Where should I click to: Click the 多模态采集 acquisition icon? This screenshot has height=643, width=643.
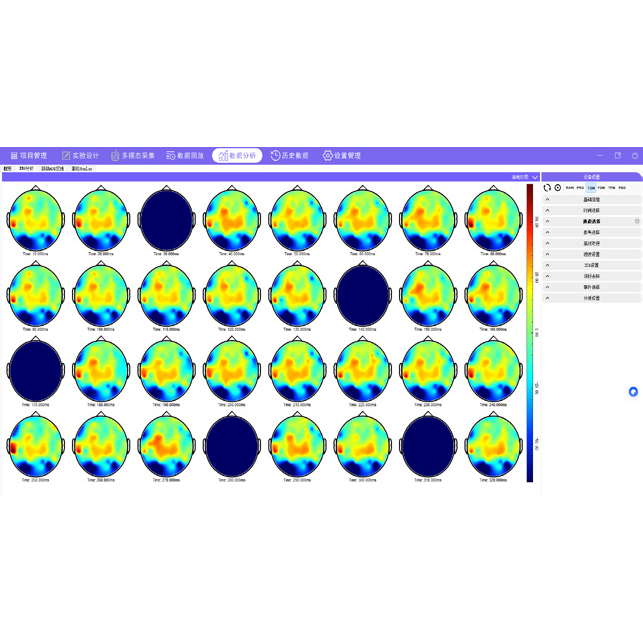115,156
